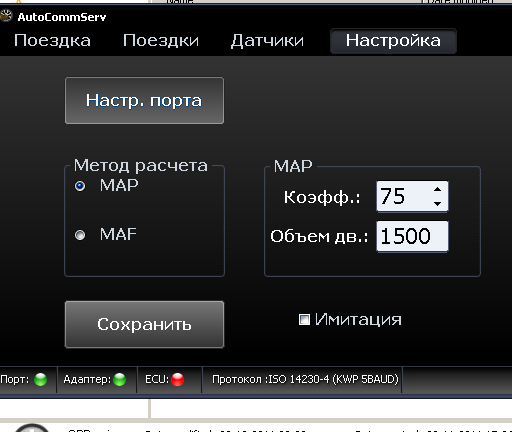Select the Настройка tab
Viewport: 512px width, 432px height.
393,41
